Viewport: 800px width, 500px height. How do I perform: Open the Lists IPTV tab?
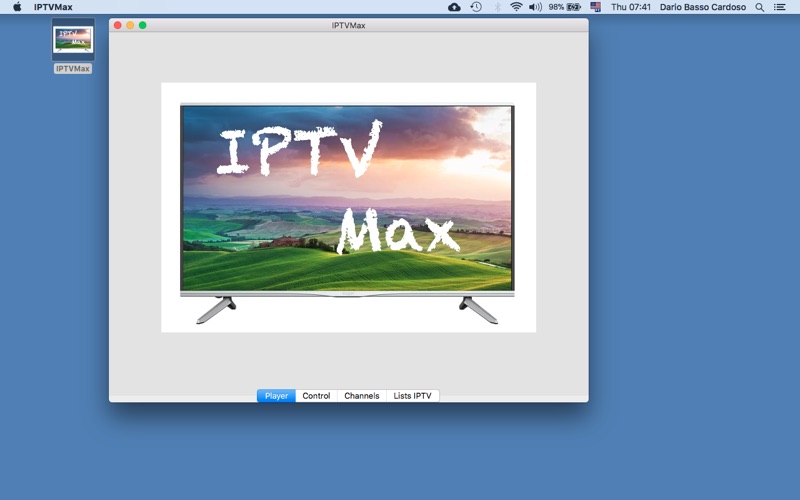[412, 396]
